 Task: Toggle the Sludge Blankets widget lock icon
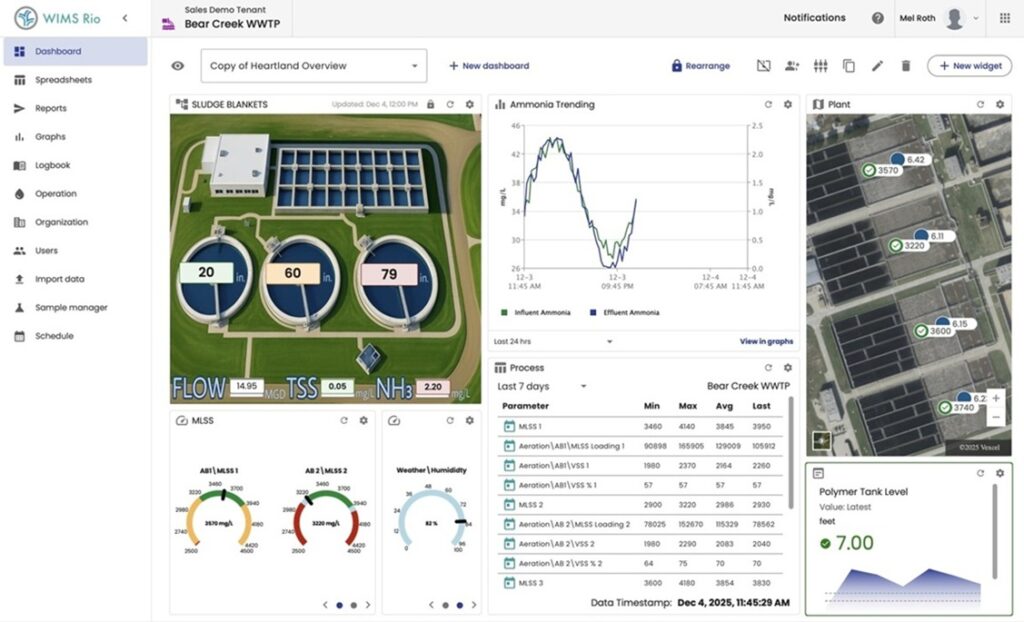click(x=430, y=105)
